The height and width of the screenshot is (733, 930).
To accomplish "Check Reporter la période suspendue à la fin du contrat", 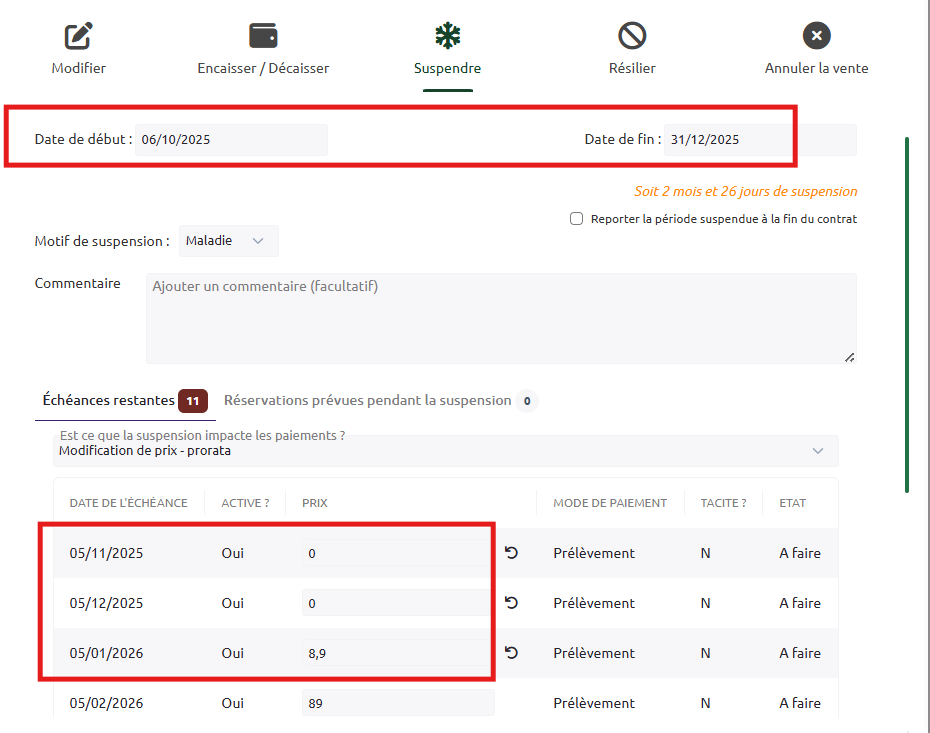I will click(x=577, y=219).
